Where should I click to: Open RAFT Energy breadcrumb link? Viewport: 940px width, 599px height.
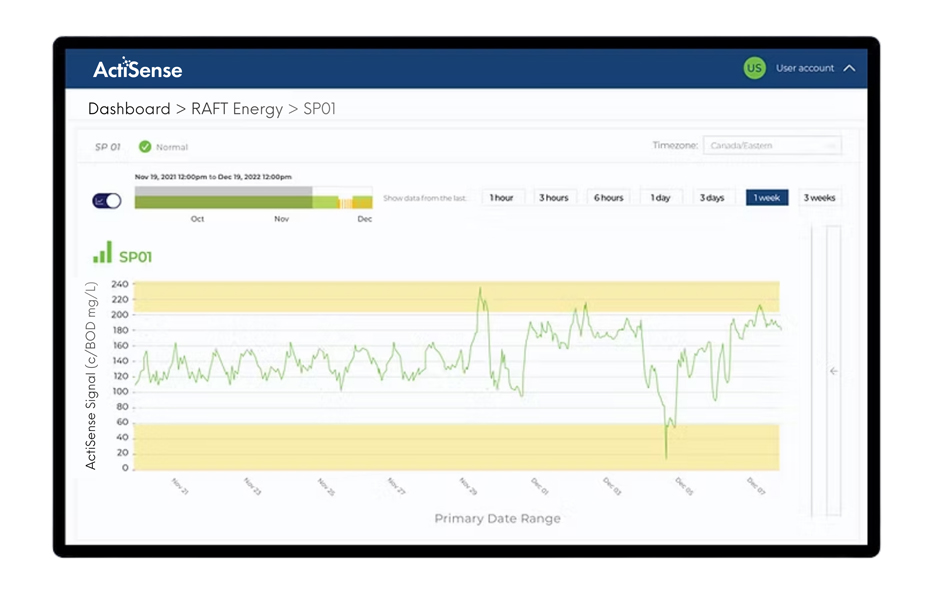(x=237, y=109)
